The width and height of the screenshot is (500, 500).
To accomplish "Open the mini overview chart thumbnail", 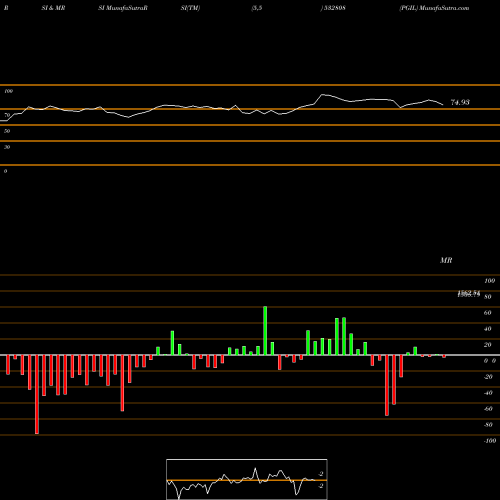I will tap(247, 479).
